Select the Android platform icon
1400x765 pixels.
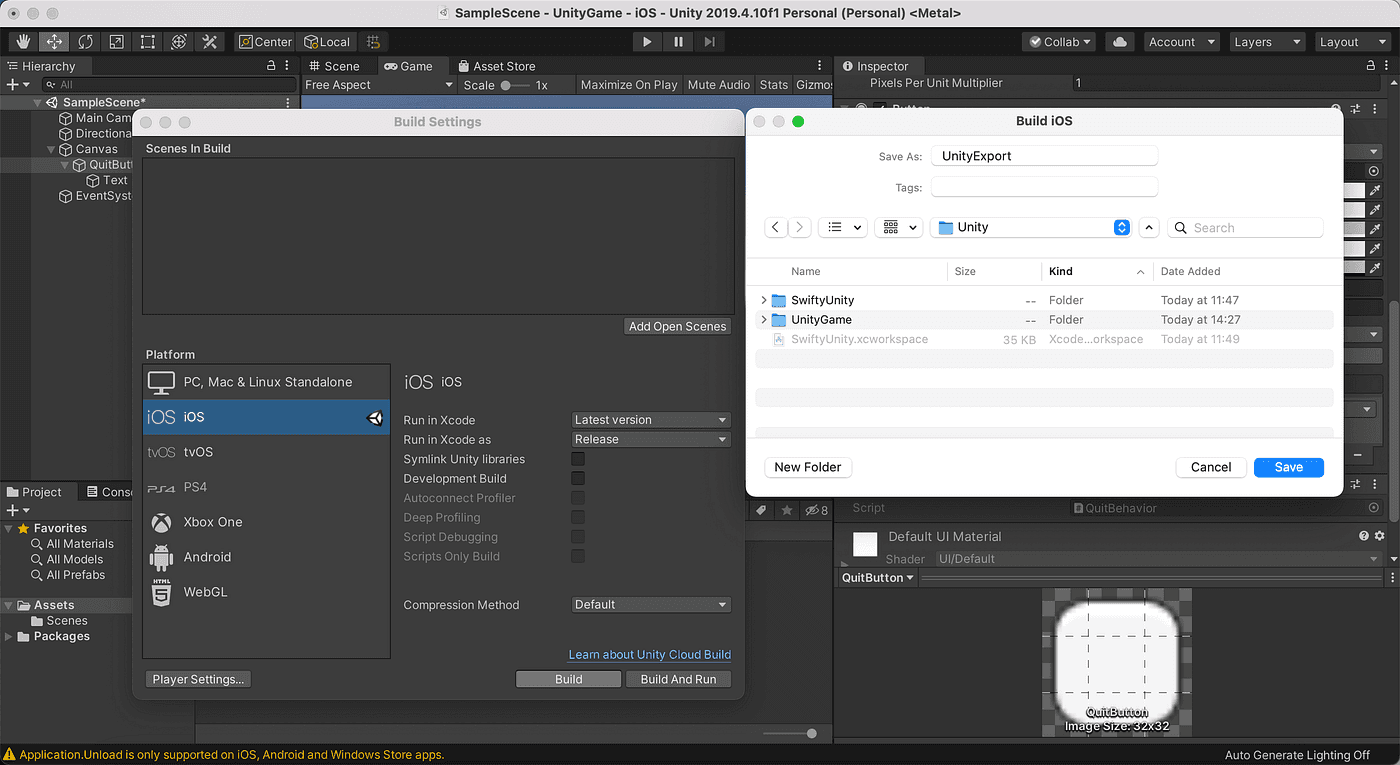click(161, 557)
